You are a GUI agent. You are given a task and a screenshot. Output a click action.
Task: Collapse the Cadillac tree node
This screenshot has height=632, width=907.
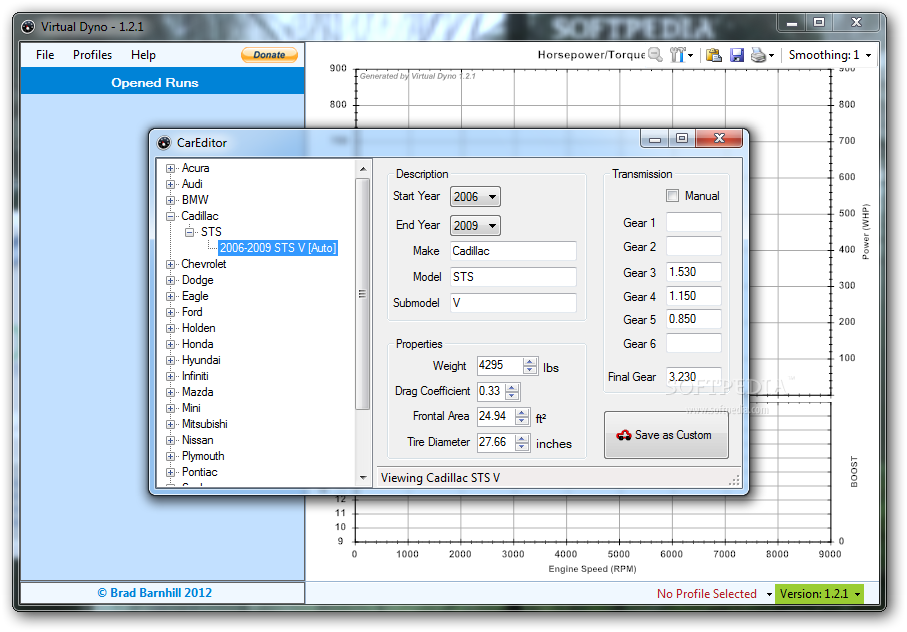click(170, 216)
